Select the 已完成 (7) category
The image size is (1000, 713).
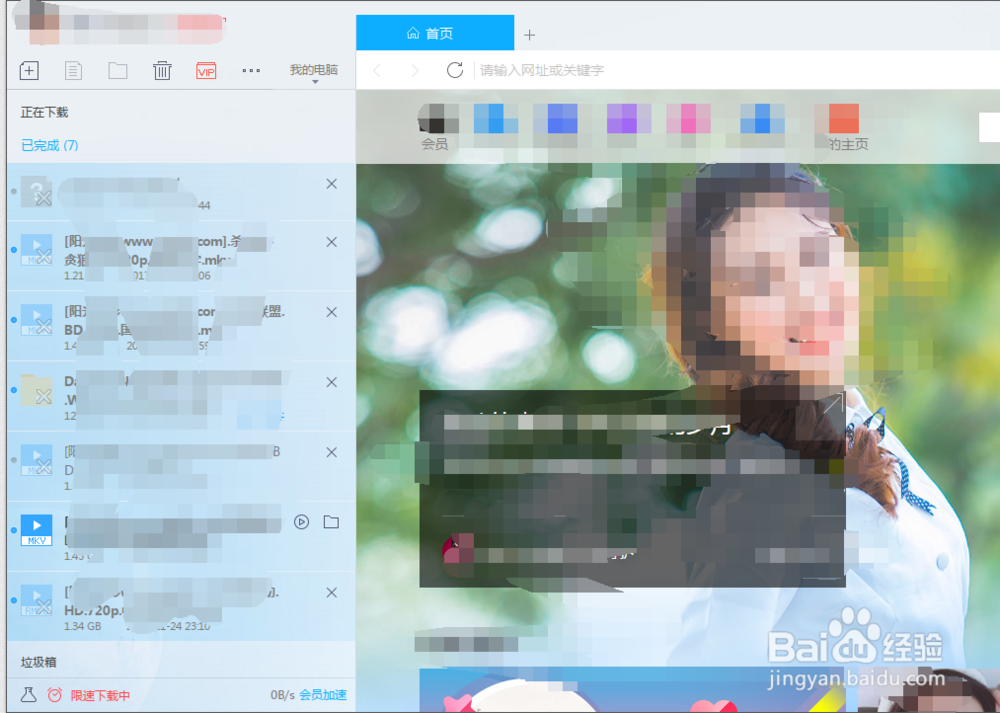pyautogui.click(x=50, y=145)
